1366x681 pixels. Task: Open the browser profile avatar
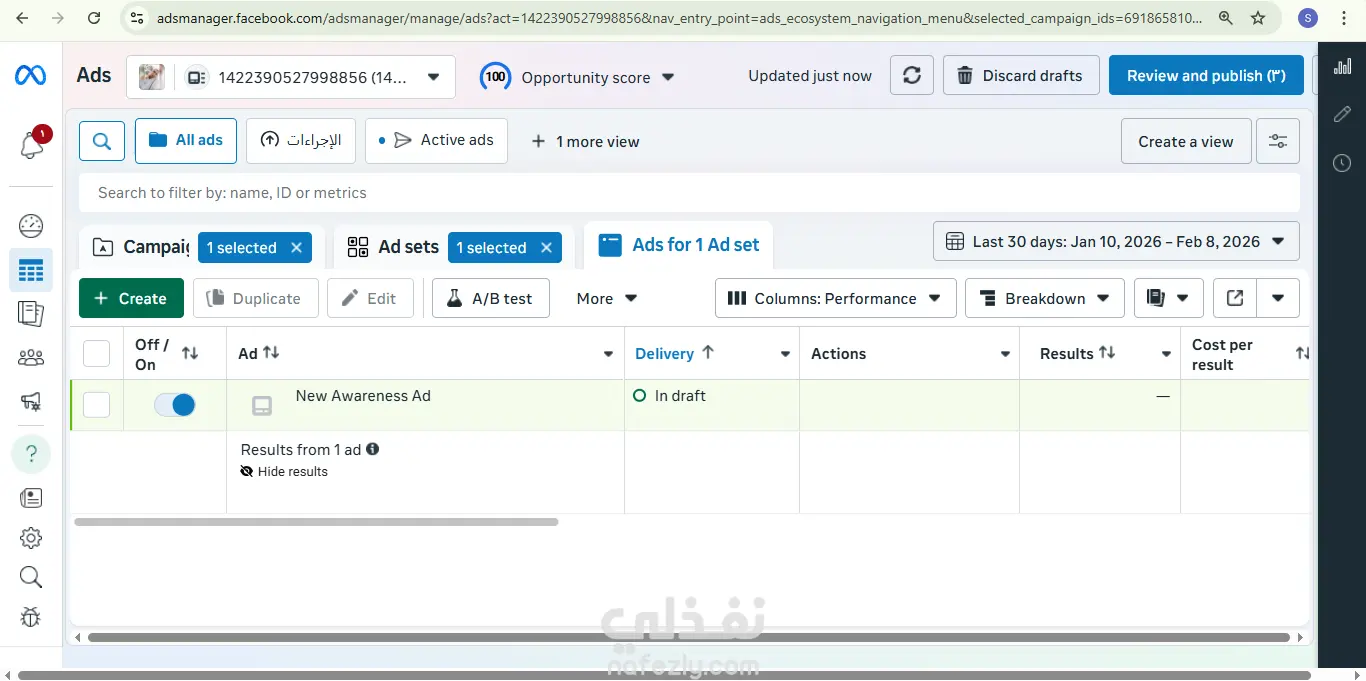pyautogui.click(x=1308, y=18)
